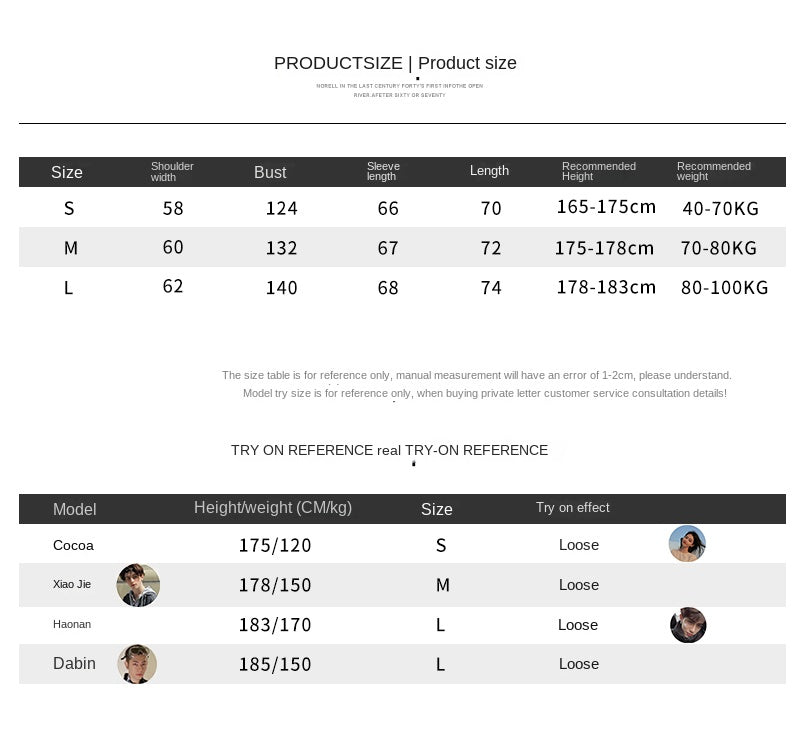Click the Height/weight (CM/kg) column header

click(x=273, y=508)
